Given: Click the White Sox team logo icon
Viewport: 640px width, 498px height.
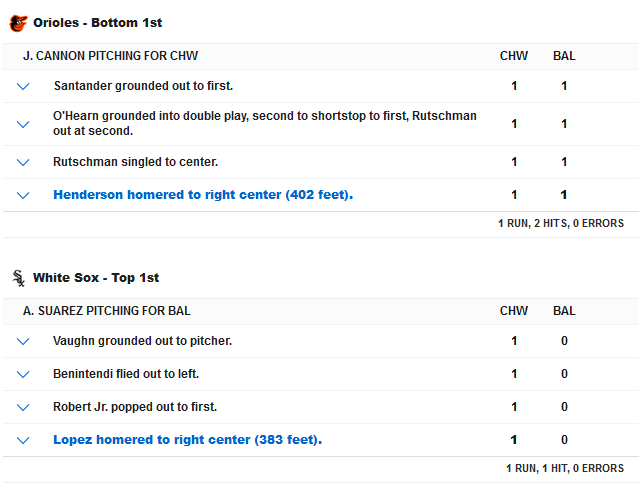Looking at the screenshot, I should (x=18, y=278).
